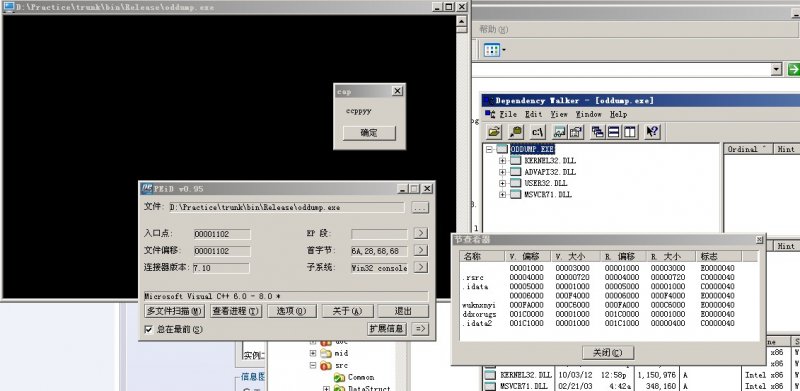Click the USER32.DLL module icon in the tree
Screen dimensions: 800x391
point(516,183)
